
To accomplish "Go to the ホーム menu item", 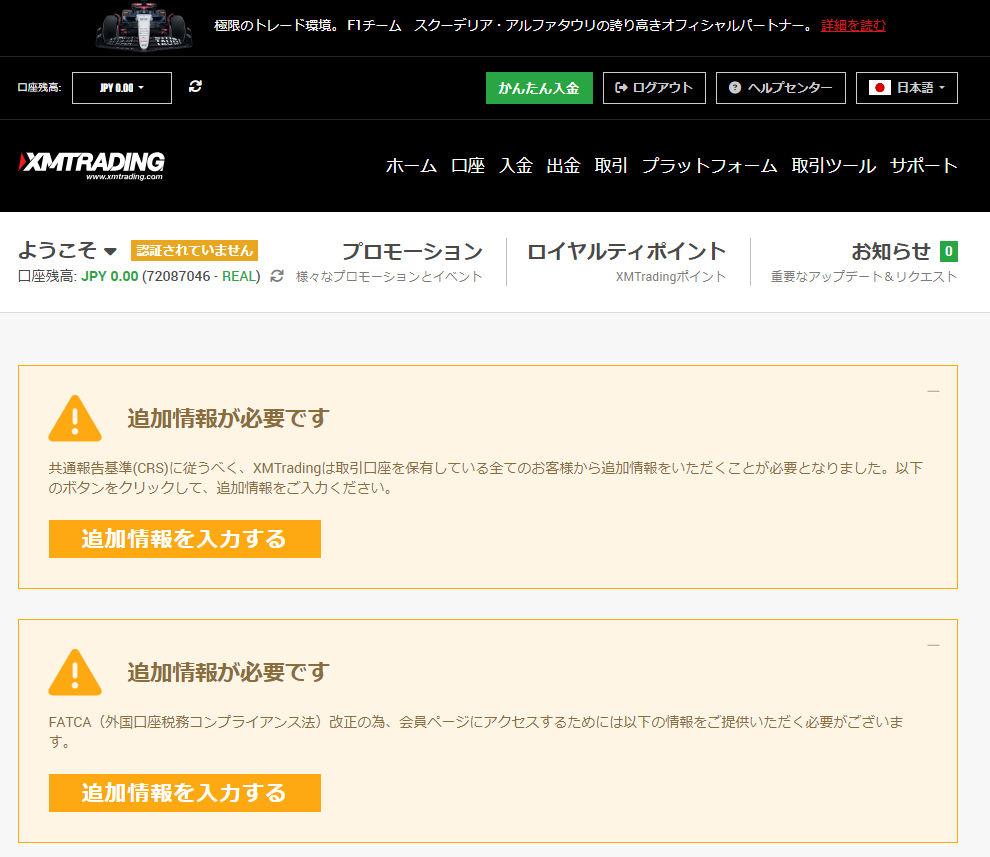I will 411,165.
